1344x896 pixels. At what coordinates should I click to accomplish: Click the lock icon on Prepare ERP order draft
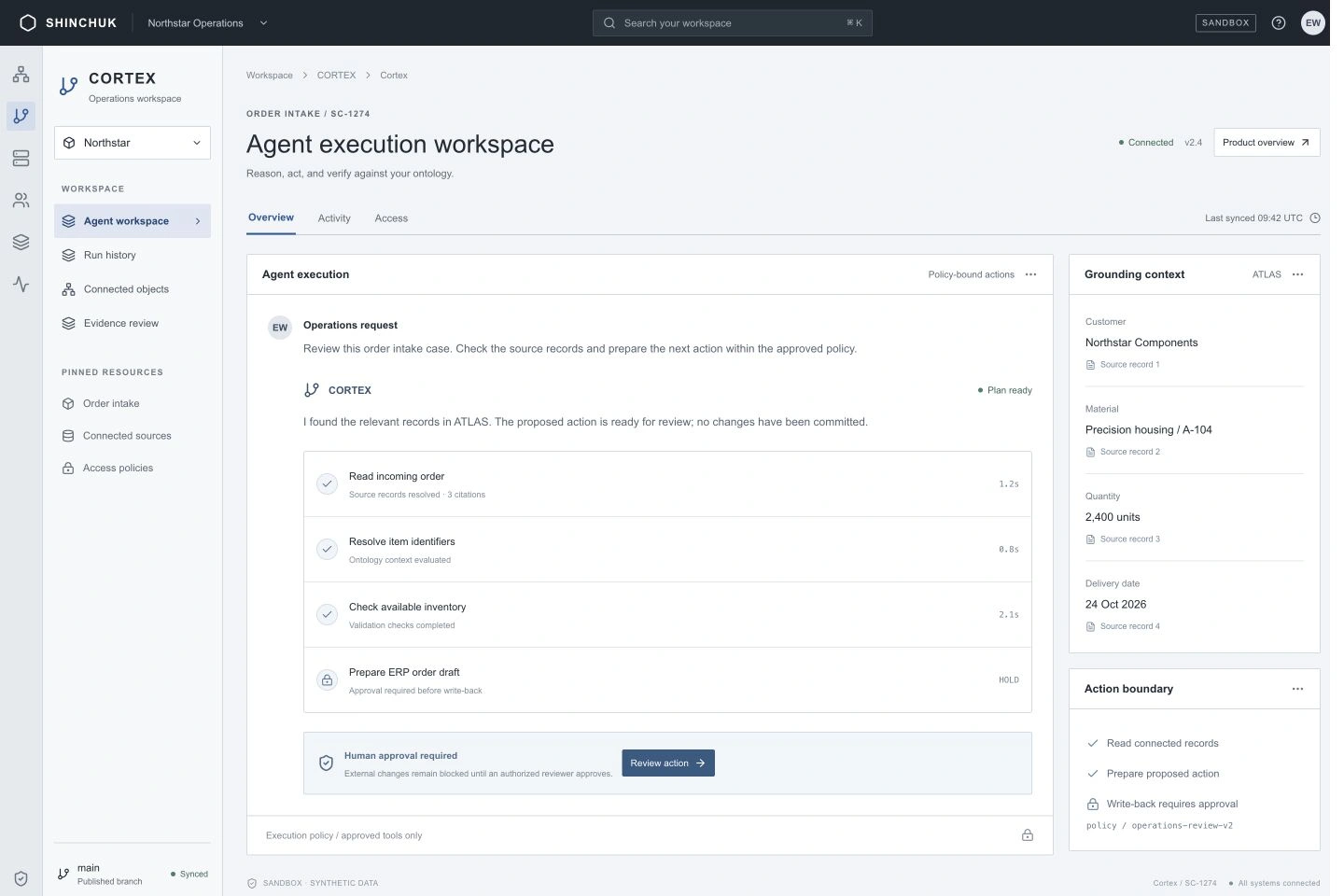tap(327, 680)
